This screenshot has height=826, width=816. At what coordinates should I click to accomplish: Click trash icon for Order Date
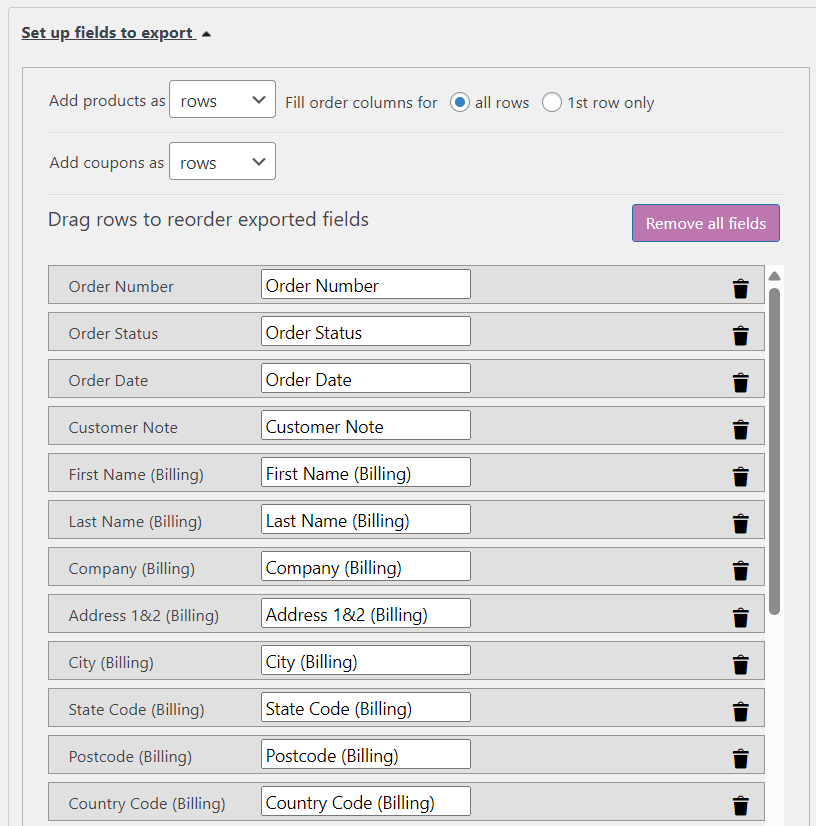tap(740, 383)
